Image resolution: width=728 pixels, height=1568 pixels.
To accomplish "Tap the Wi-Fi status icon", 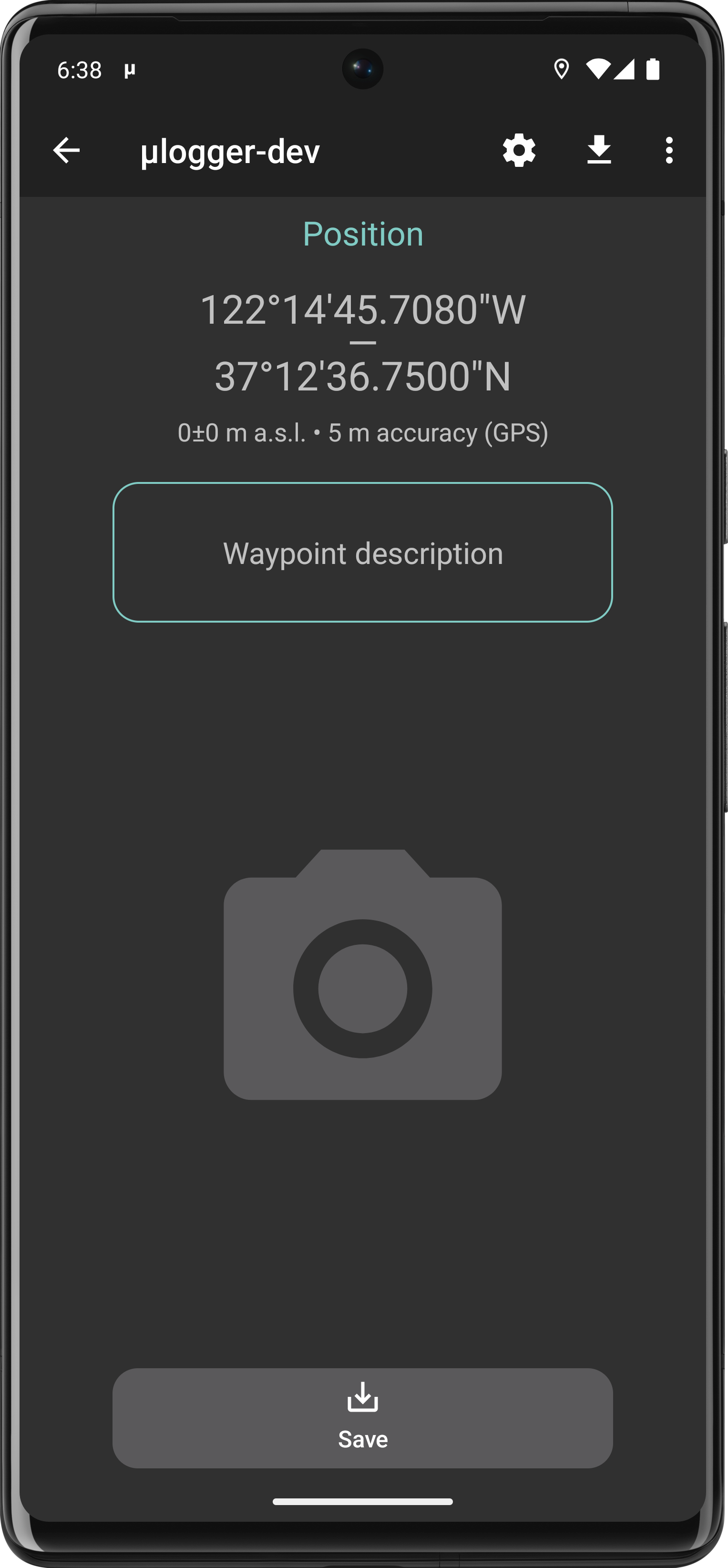I will click(x=598, y=70).
